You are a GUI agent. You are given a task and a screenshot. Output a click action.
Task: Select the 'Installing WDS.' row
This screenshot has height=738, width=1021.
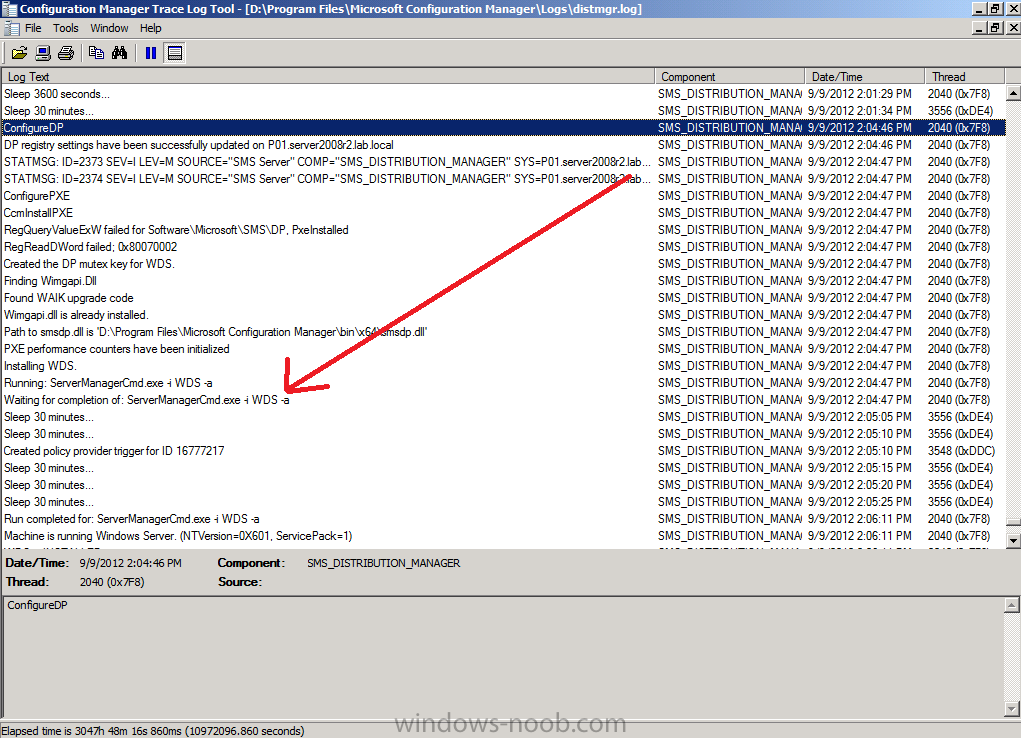tap(503, 365)
